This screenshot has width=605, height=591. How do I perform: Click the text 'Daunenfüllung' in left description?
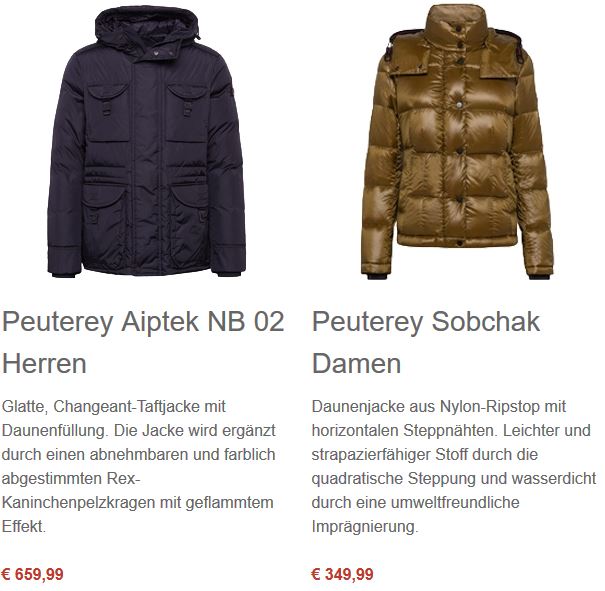(55, 431)
